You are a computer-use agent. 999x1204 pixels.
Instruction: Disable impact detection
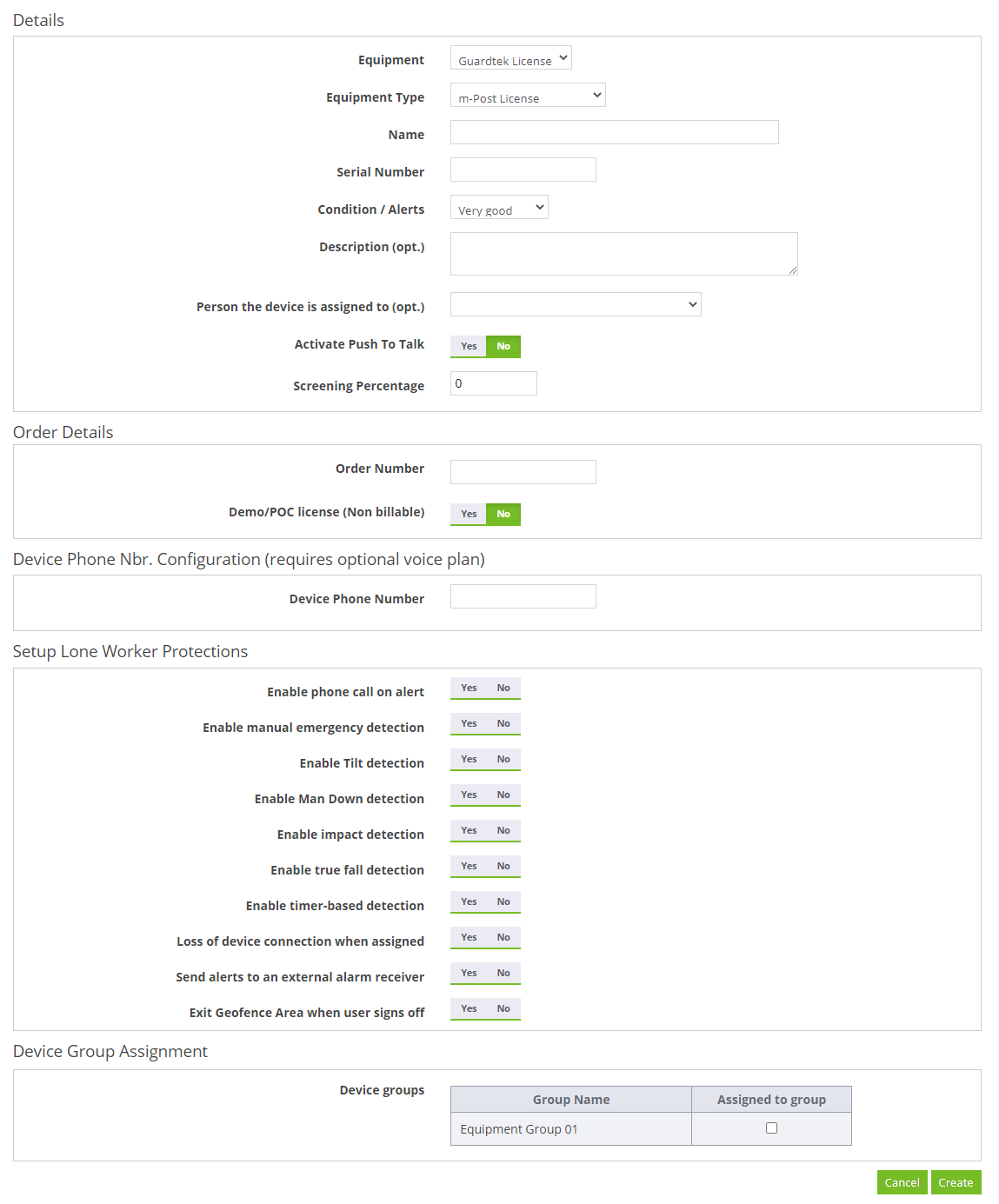point(503,830)
